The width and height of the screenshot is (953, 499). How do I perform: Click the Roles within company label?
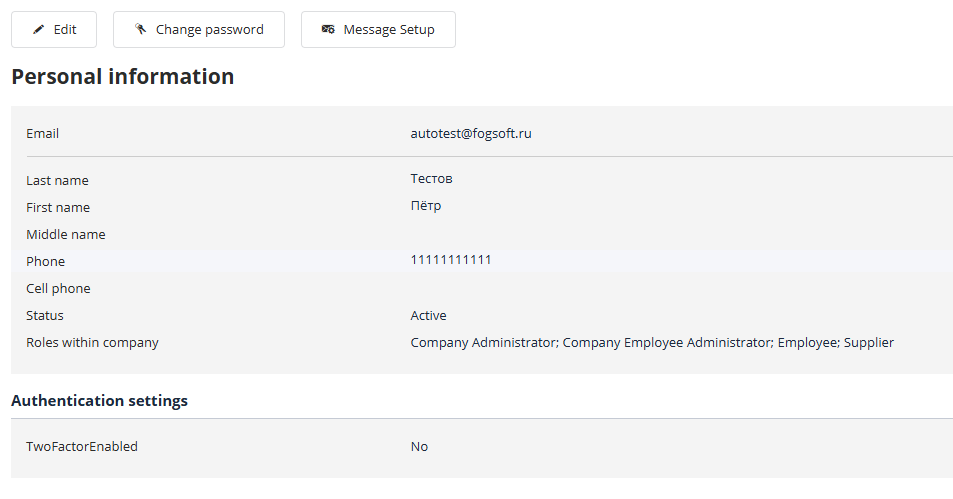[x=92, y=342]
